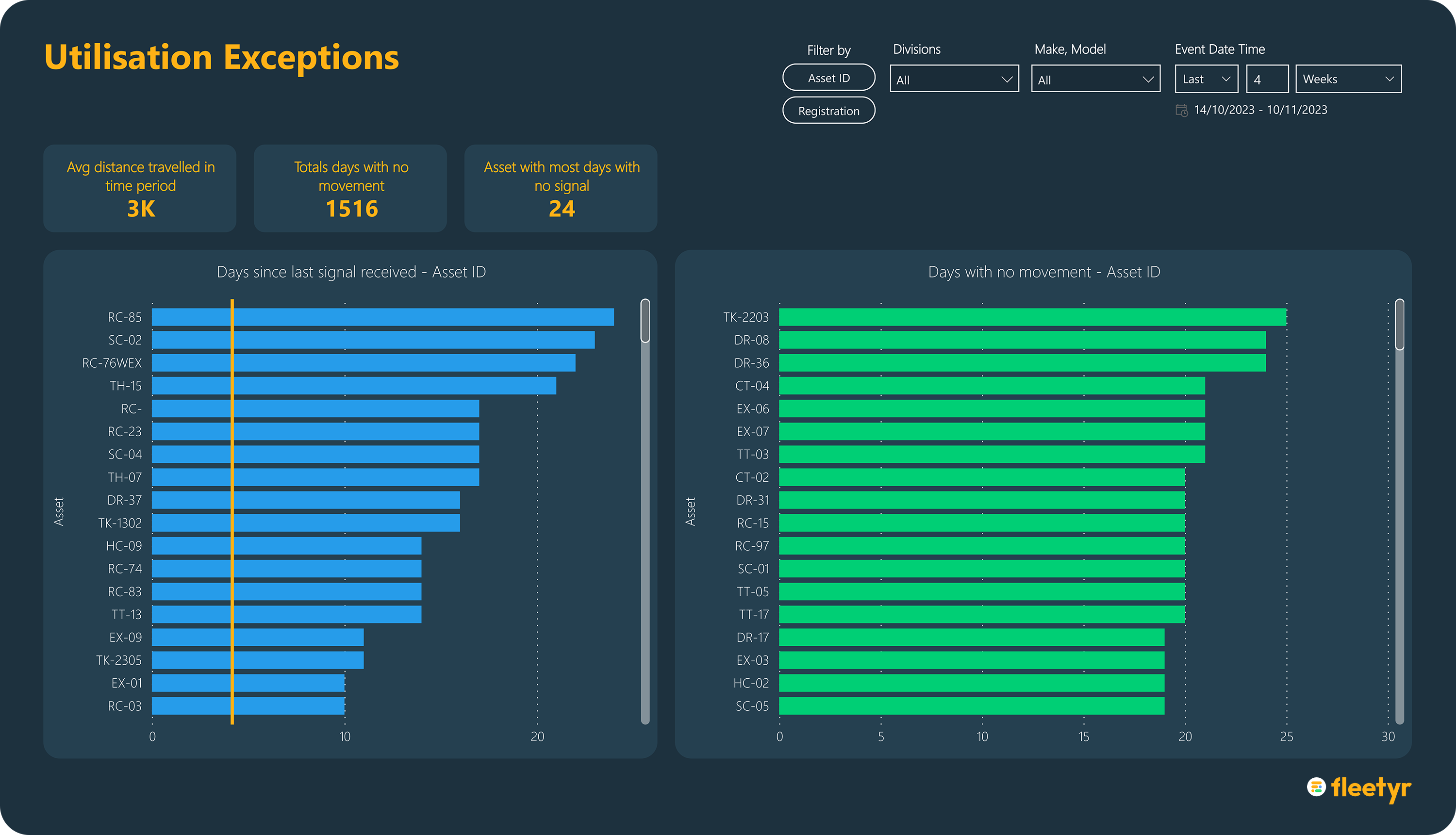Select the SC-05 green bar
The height and width of the screenshot is (835, 1456).
pos(972,706)
